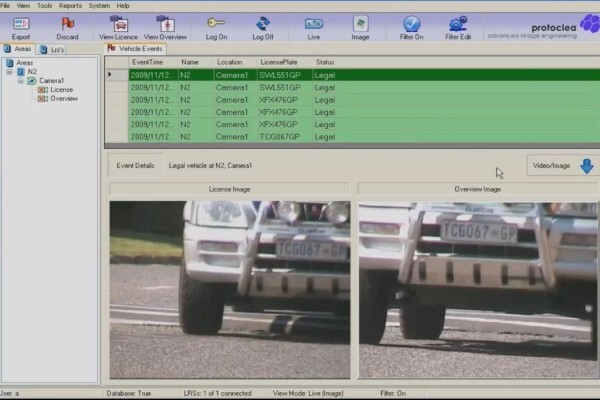The height and width of the screenshot is (400, 600).
Task: Open View Licence camera icon
Action: click(119, 23)
